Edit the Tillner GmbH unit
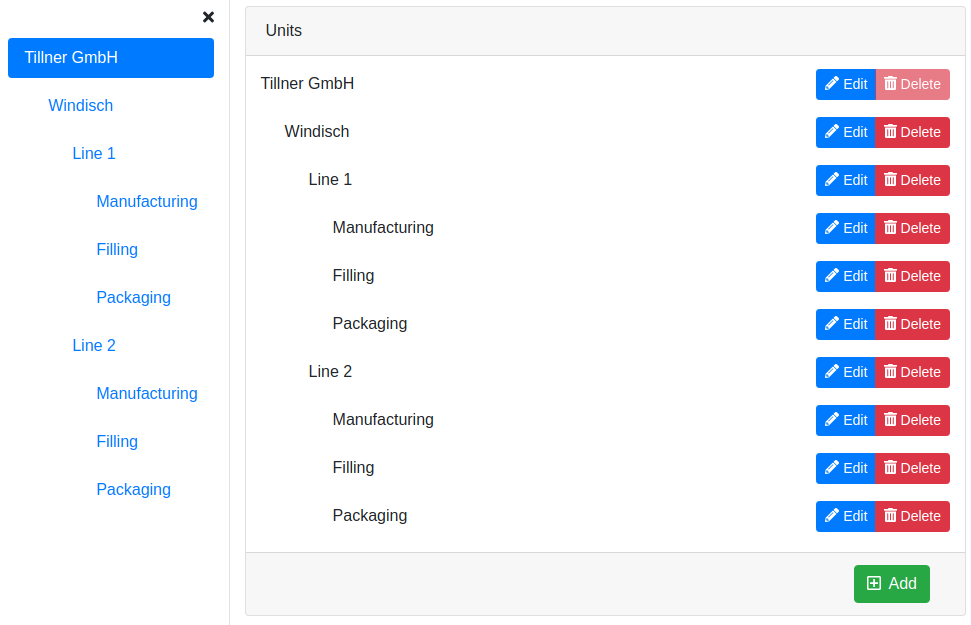The image size is (971, 625). pyautogui.click(x=846, y=84)
